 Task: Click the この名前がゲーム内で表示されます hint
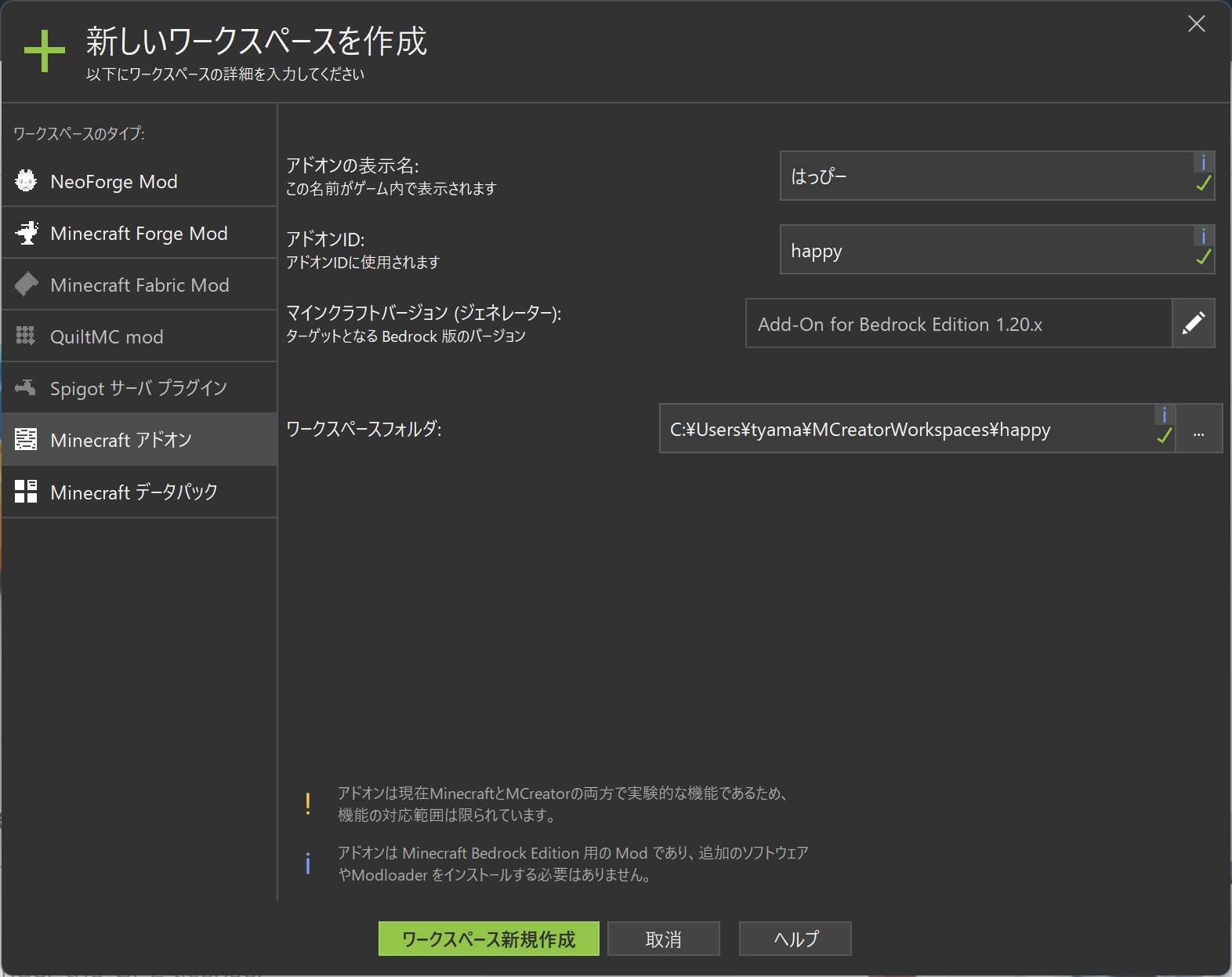[x=391, y=189]
